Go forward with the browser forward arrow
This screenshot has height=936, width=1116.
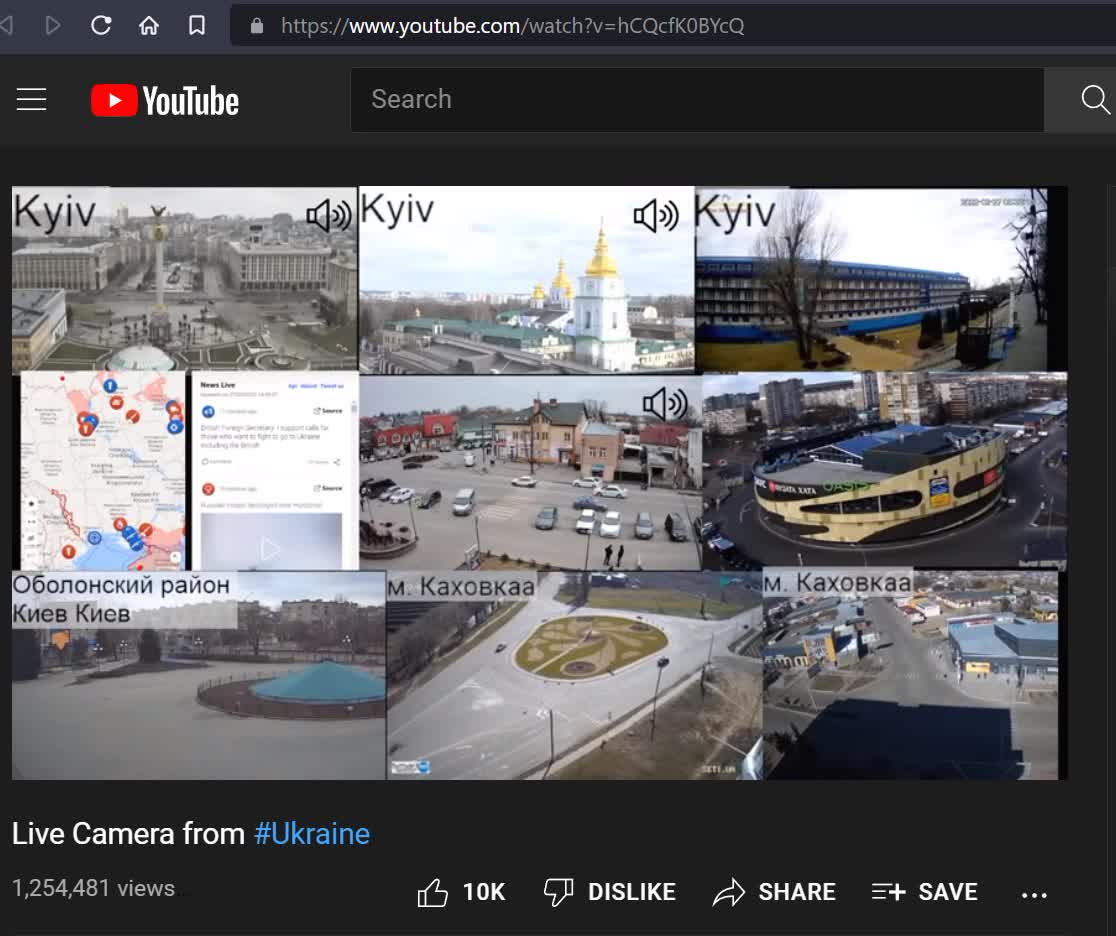click(x=53, y=26)
